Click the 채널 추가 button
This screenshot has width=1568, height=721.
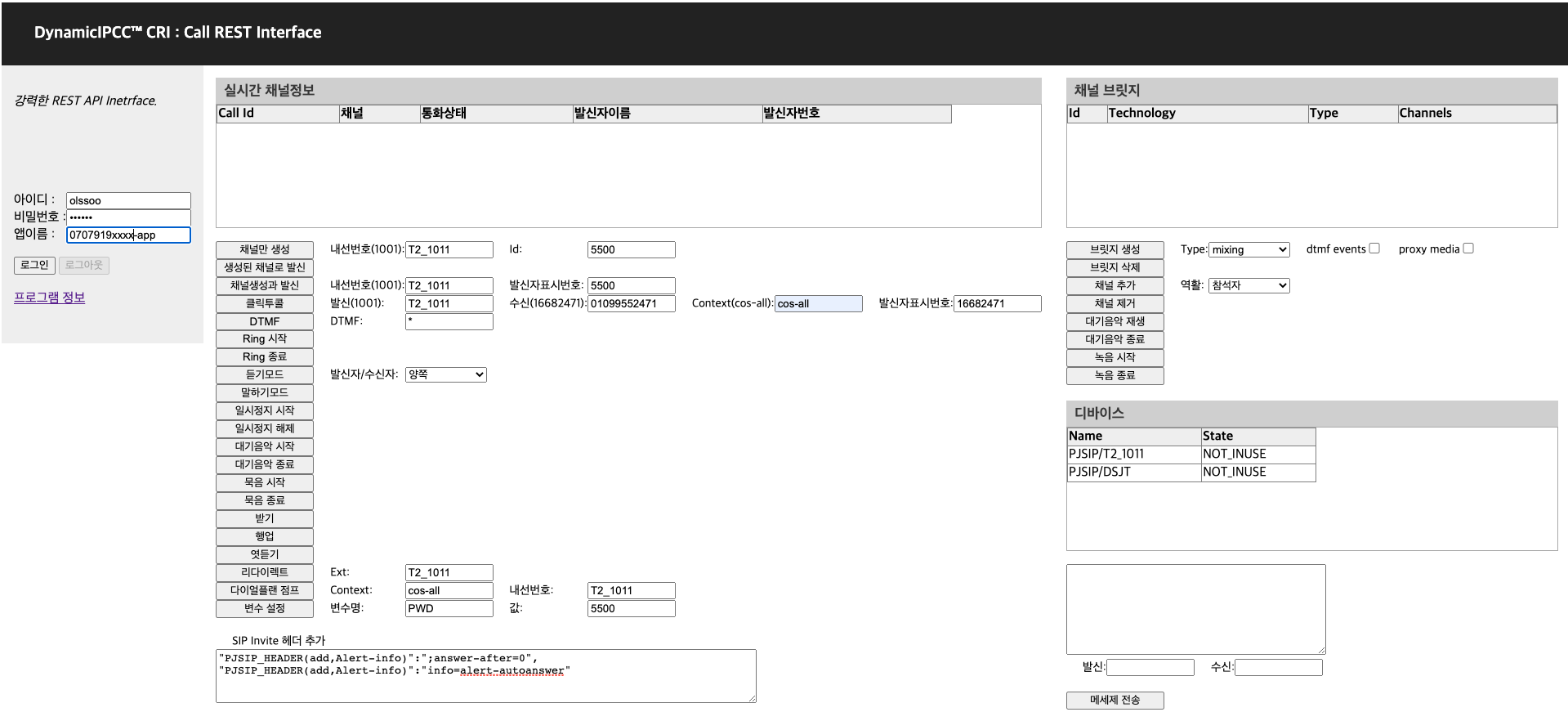coord(1115,285)
